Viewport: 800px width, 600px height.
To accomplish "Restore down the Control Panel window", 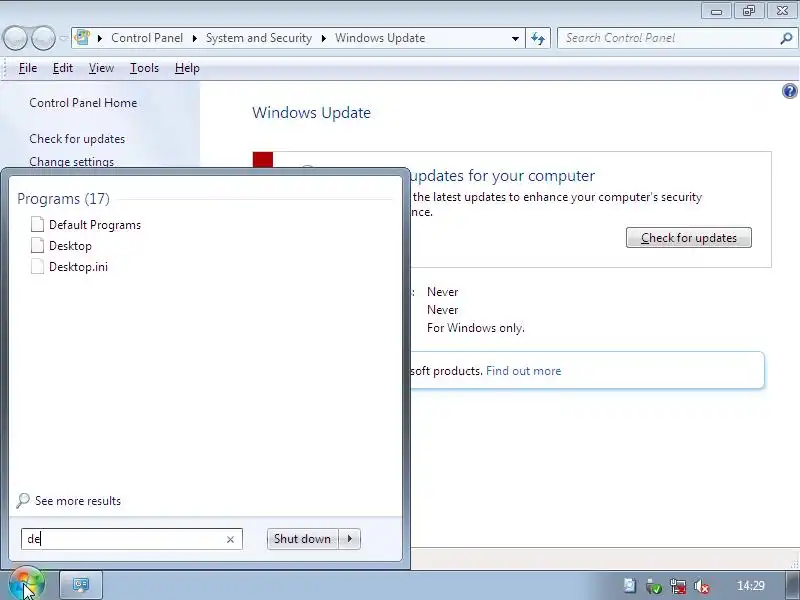I will click(x=749, y=11).
